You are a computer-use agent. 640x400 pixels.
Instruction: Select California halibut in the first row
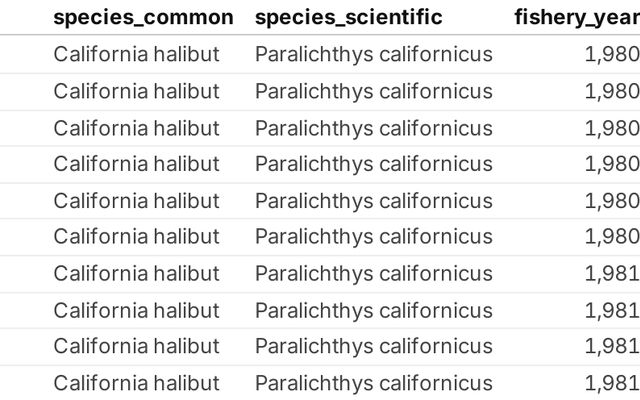tap(136, 54)
